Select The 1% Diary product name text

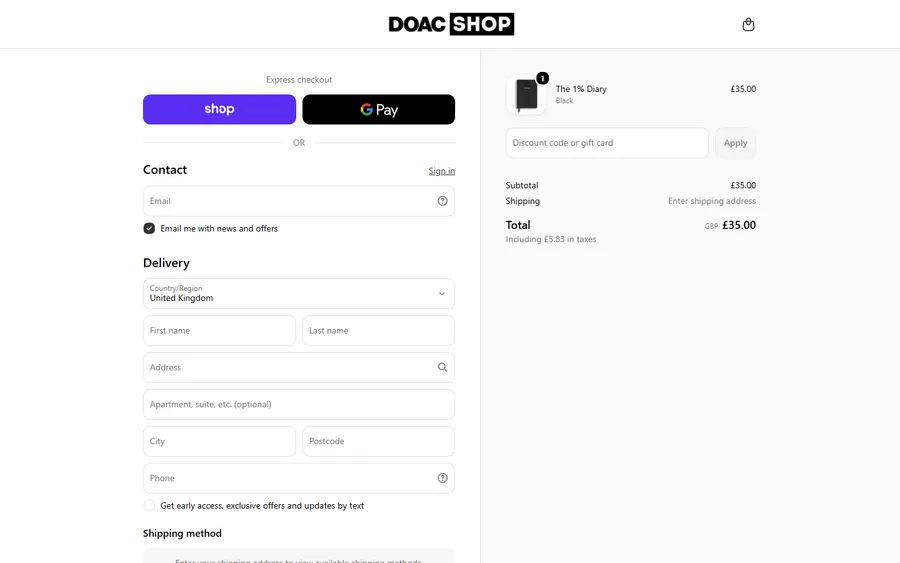coord(581,89)
